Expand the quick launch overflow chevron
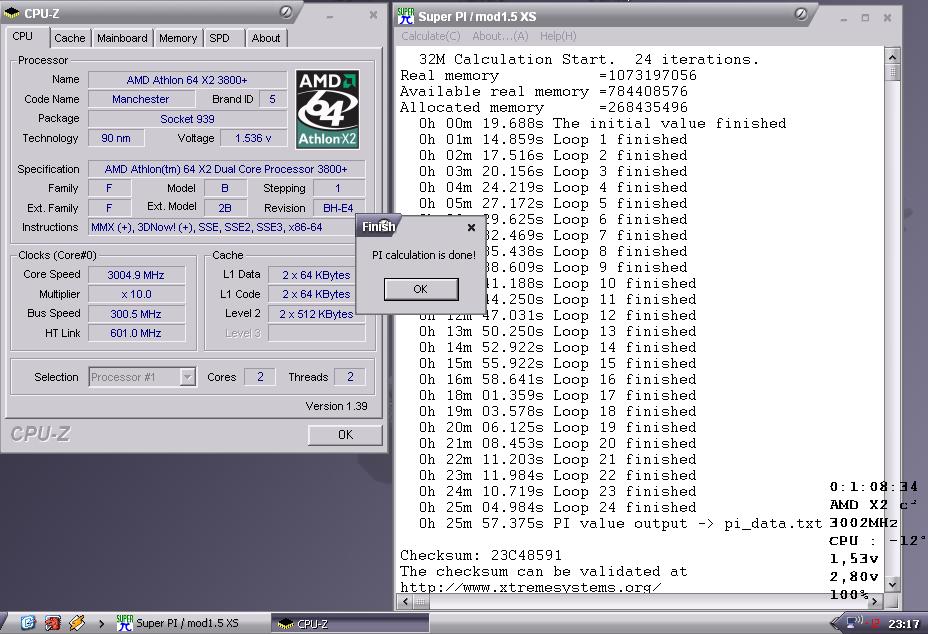 101,623
